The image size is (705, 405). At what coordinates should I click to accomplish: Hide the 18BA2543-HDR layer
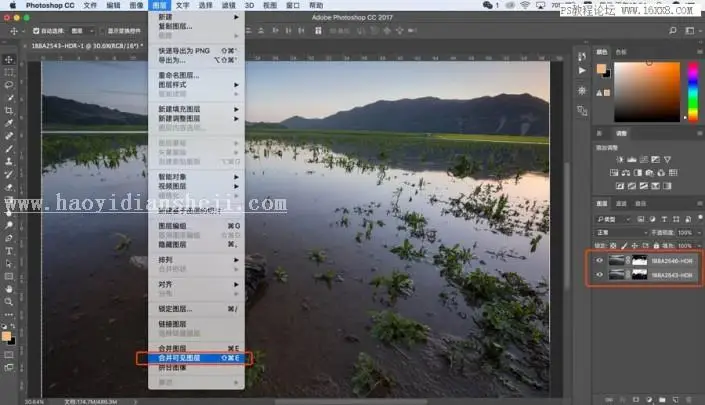[599, 274]
